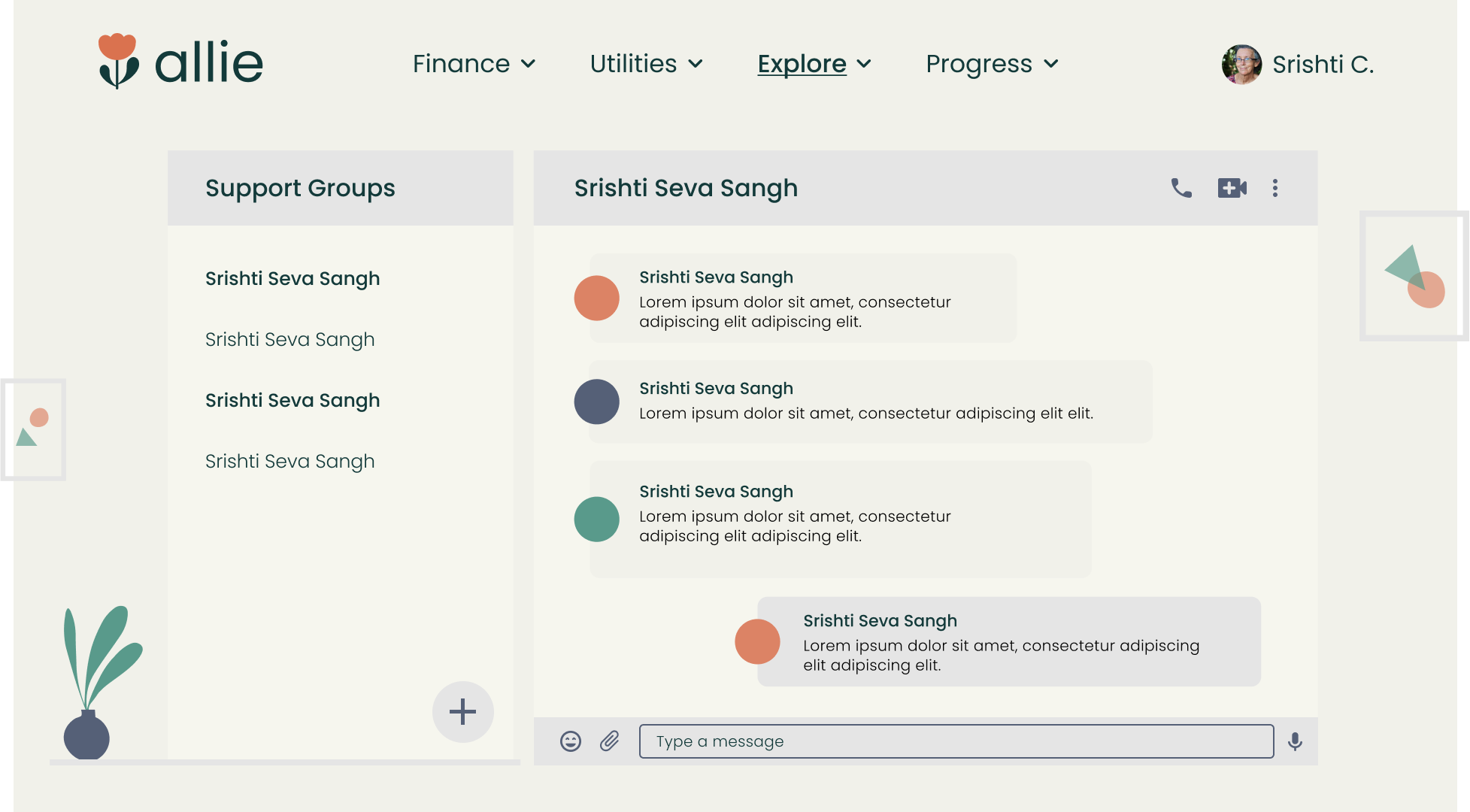Attach a file using the paperclip icon
Viewport: 1470px width, 812px height.
610,741
